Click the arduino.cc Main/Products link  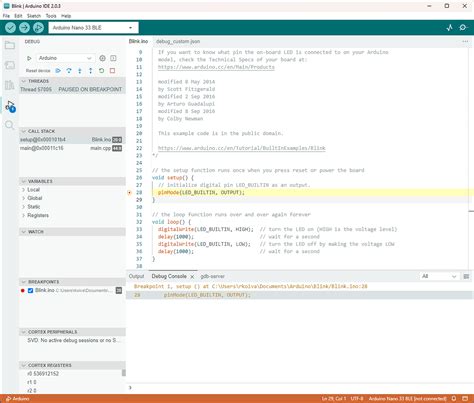tap(216, 67)
